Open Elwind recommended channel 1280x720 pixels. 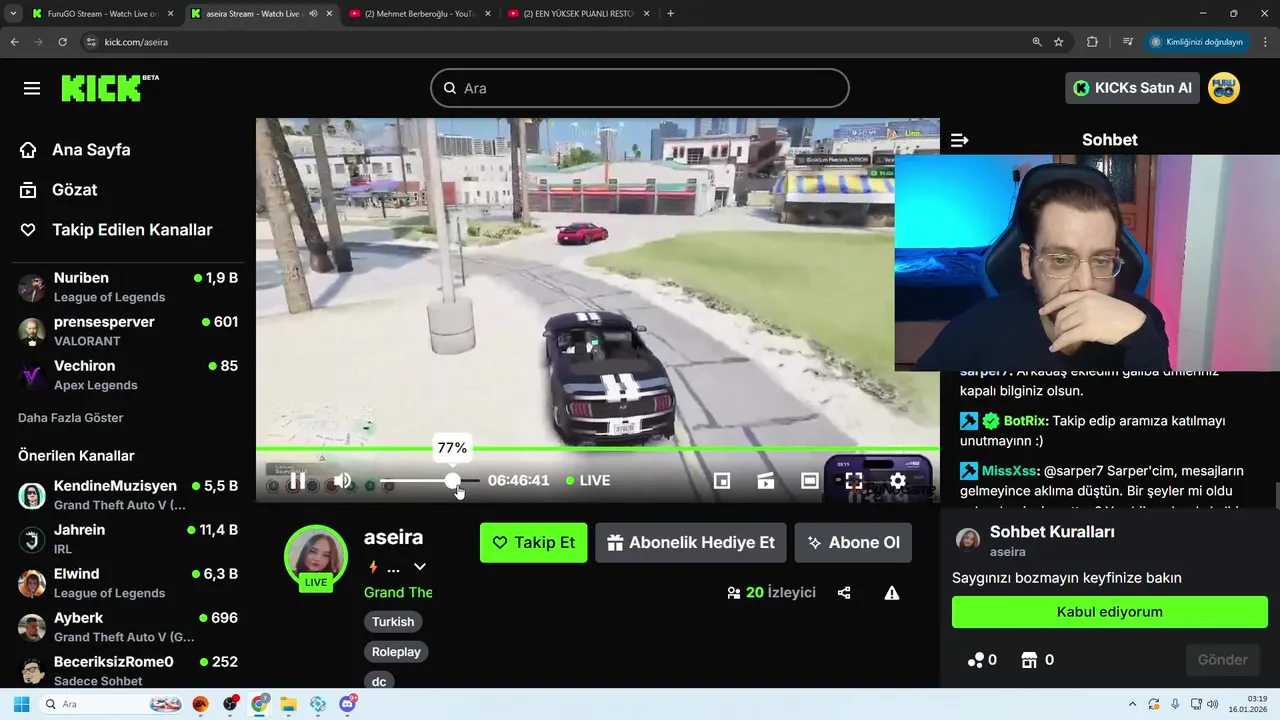pyautogui.click(x=128, y=583)
